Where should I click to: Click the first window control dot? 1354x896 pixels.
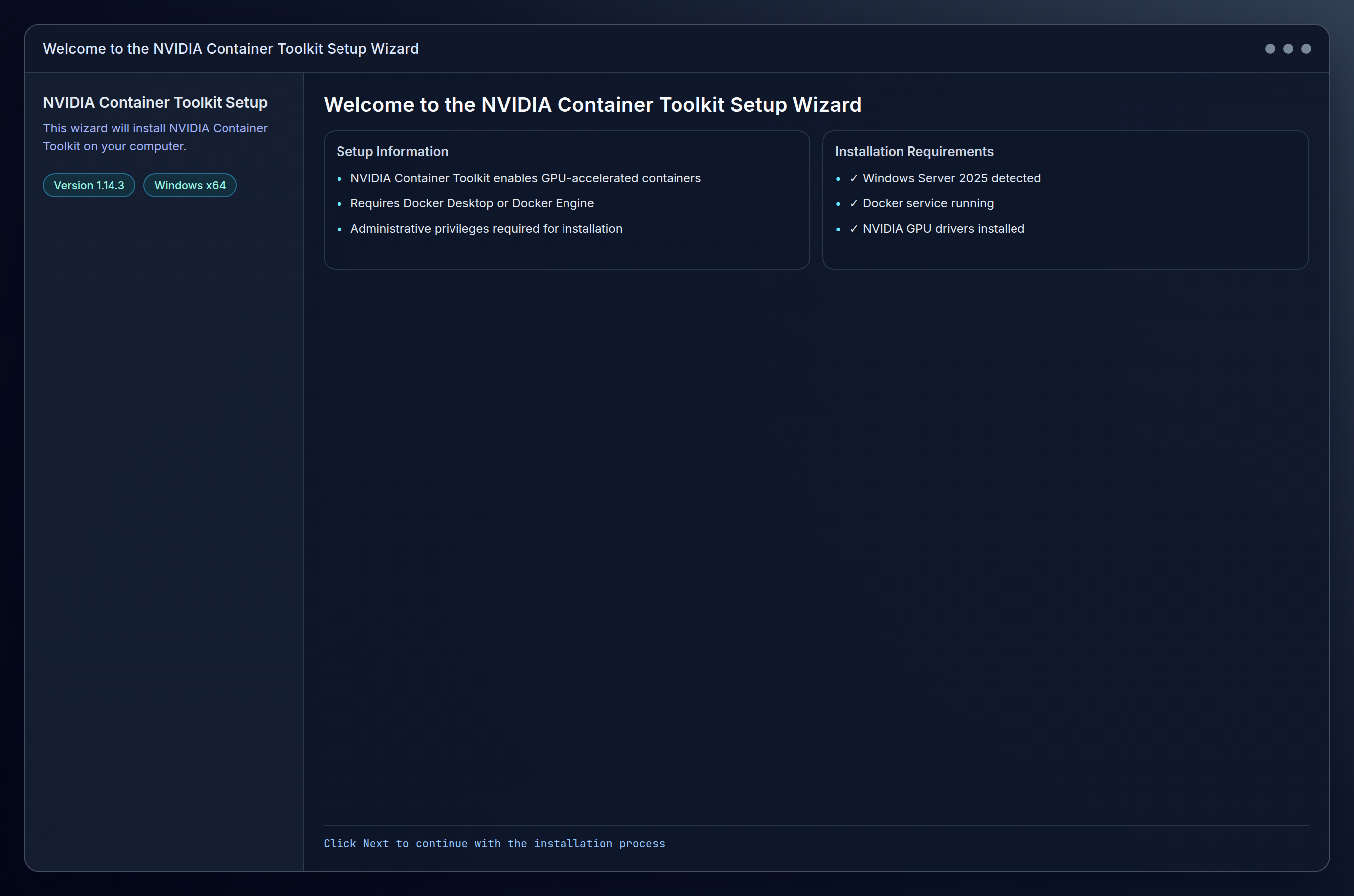click(1269, 49)
